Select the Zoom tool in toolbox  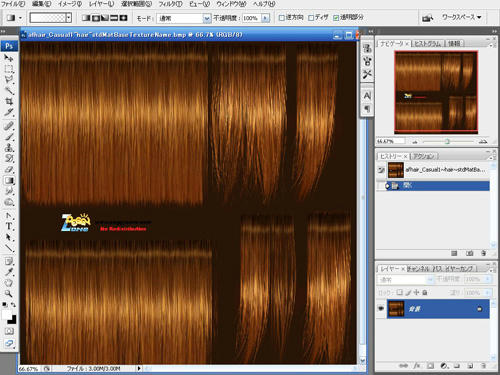pyautogui.click(x=9, y=294)
